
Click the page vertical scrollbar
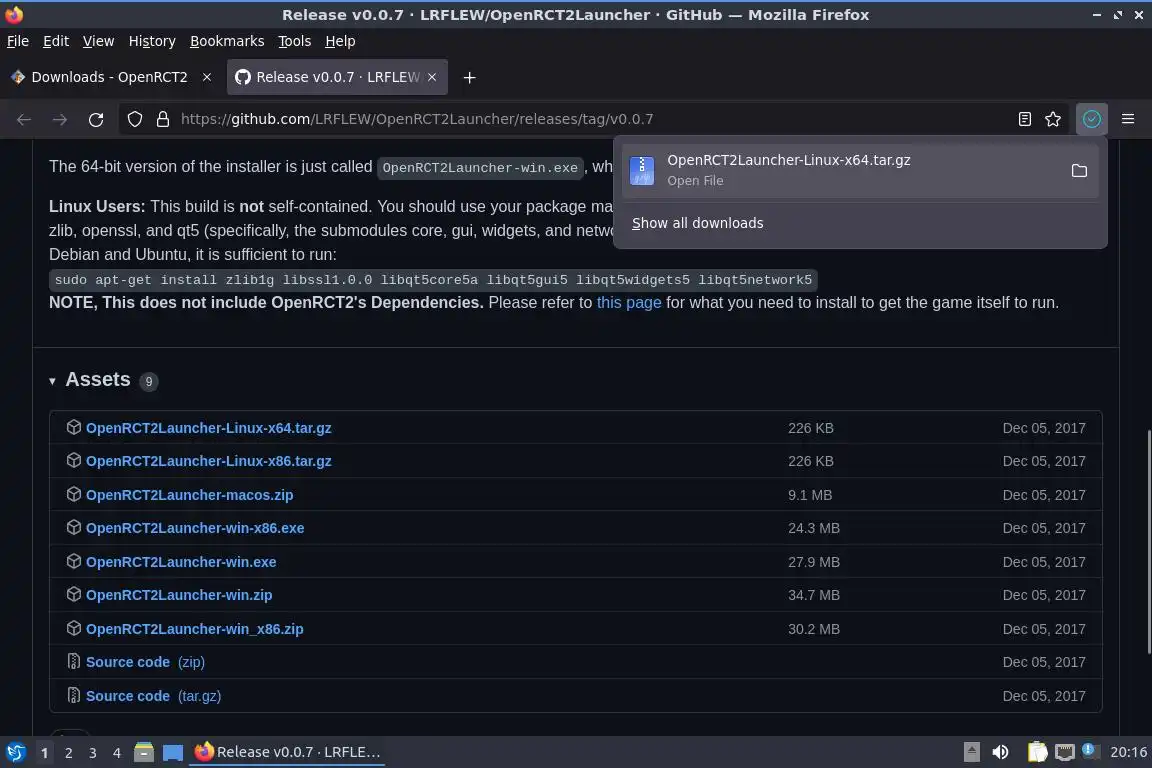(1148, 542)
